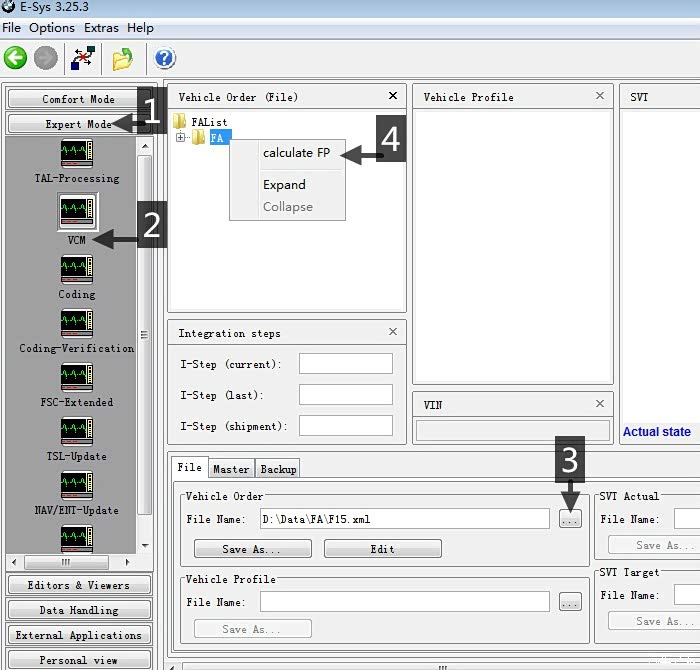700x670 pixels.
Task: Open the TSL-Update module icon
Action: coord(76,432)
